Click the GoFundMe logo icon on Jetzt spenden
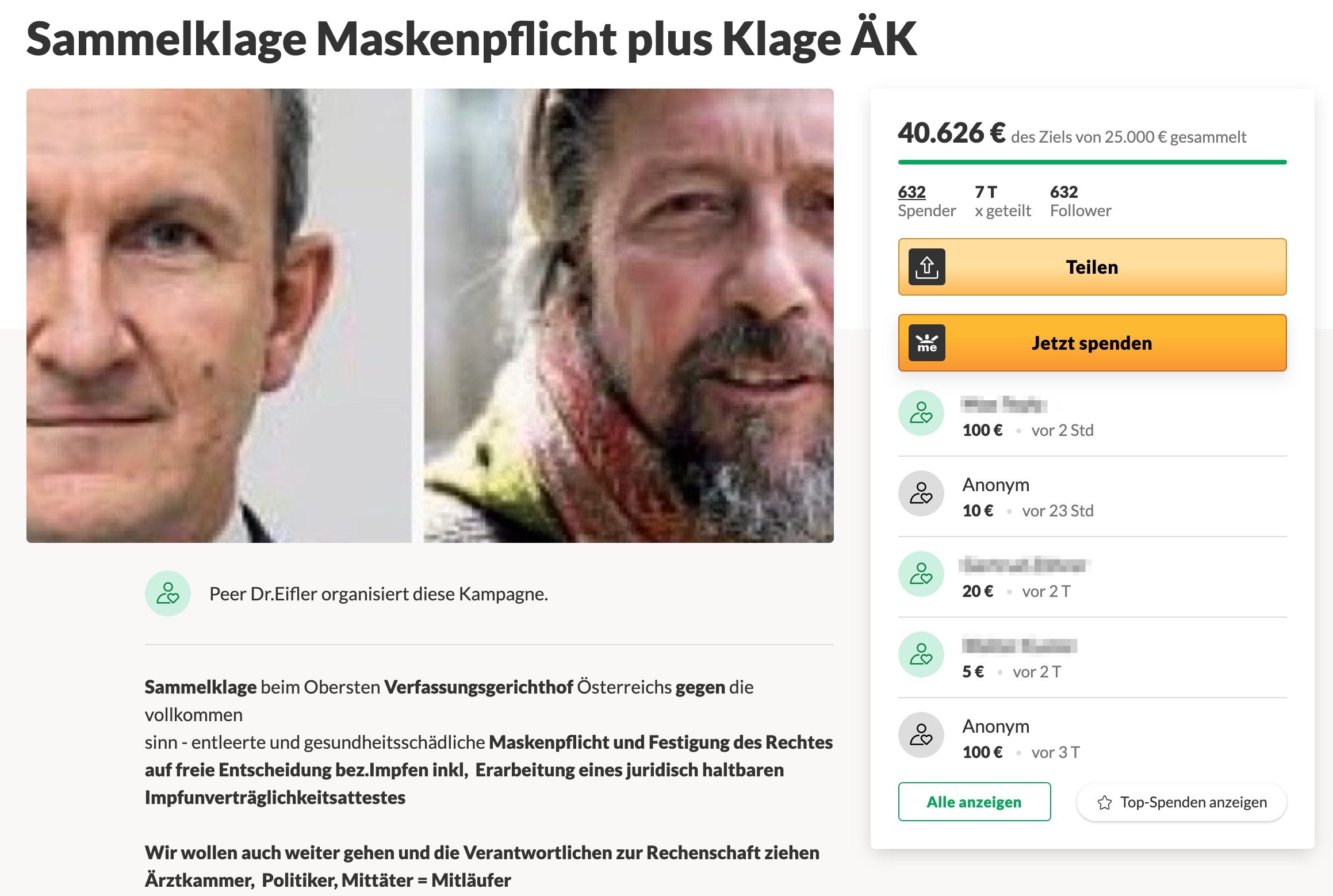This screenshot has height=896, width=1333. (926, 343)
